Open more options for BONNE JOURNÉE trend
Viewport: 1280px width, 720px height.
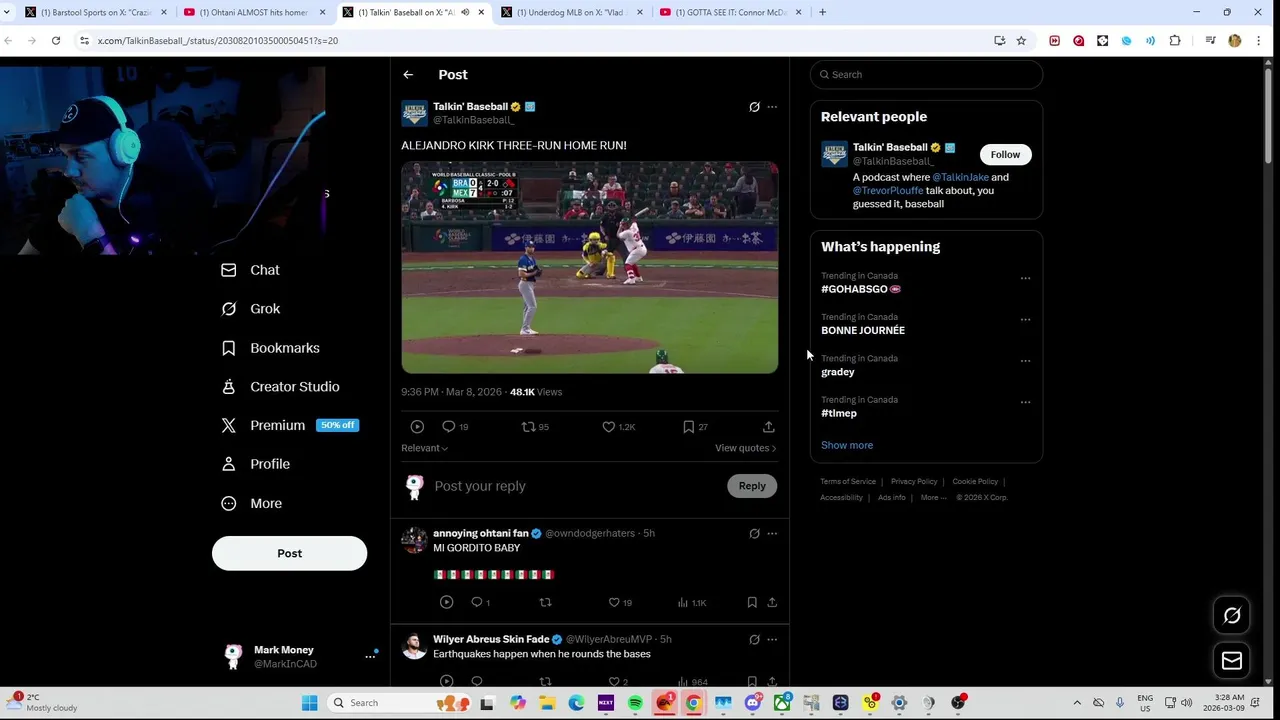click(1025, 320)
